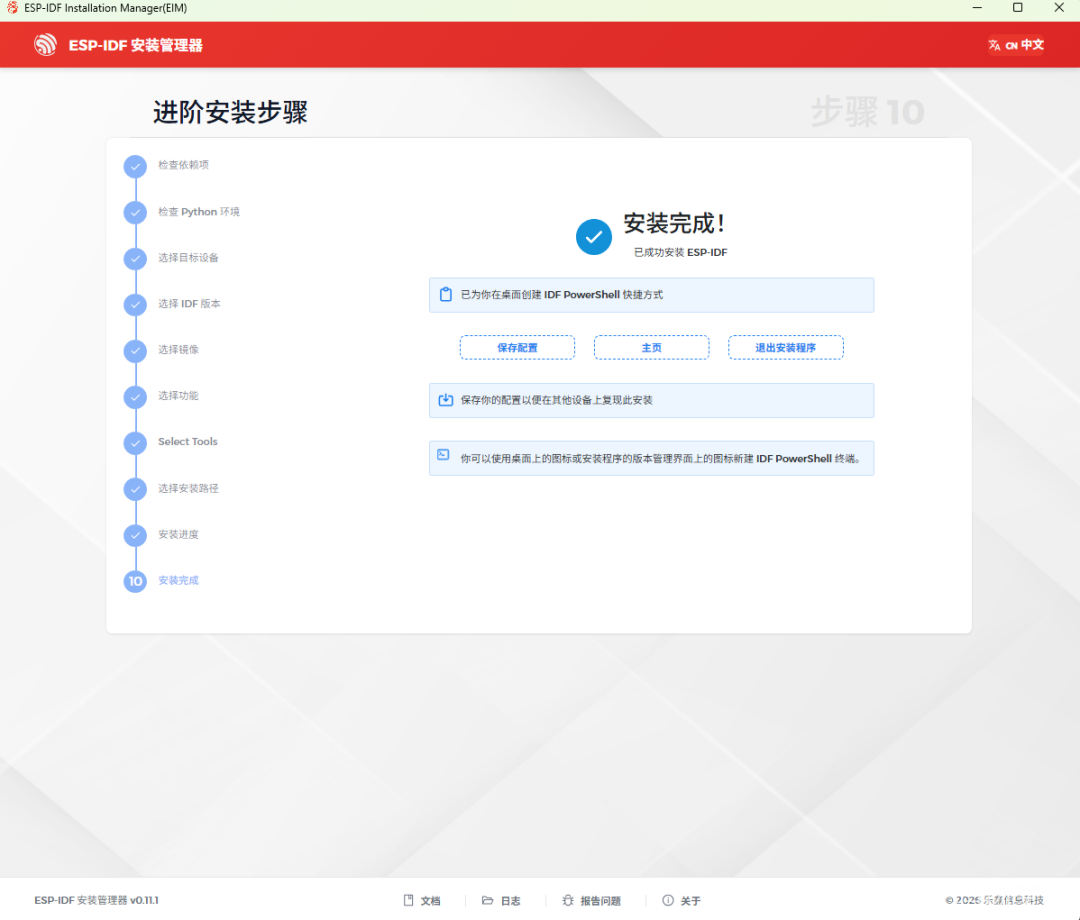The width and height of the screenshot is (1080, 920).
Task: Select step 检查依赖项 checkmark
Action: click(x=135, y=167)
